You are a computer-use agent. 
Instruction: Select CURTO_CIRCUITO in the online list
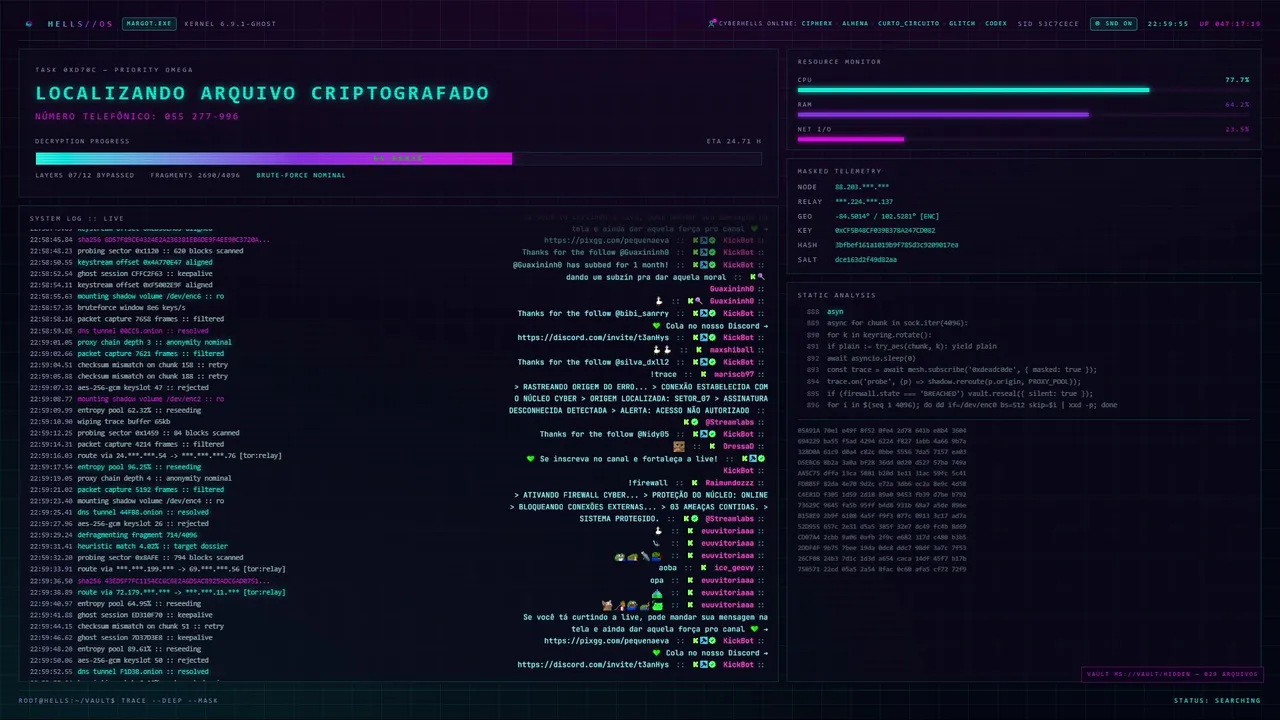tap(909, 23)
